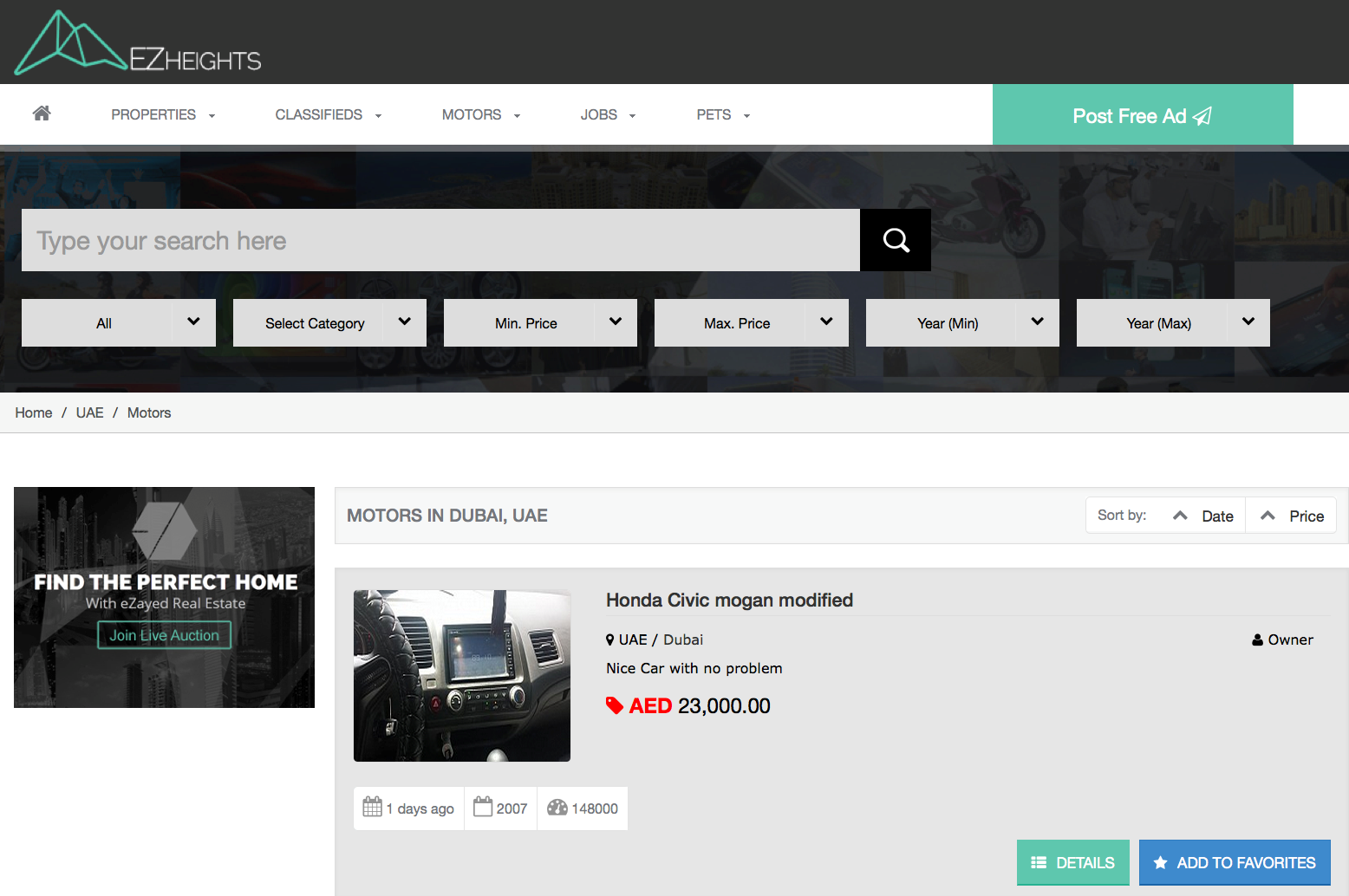This screenshot has height=896, width=1349.
Task: Click the Owner person icon
Action: [1257, 640]
